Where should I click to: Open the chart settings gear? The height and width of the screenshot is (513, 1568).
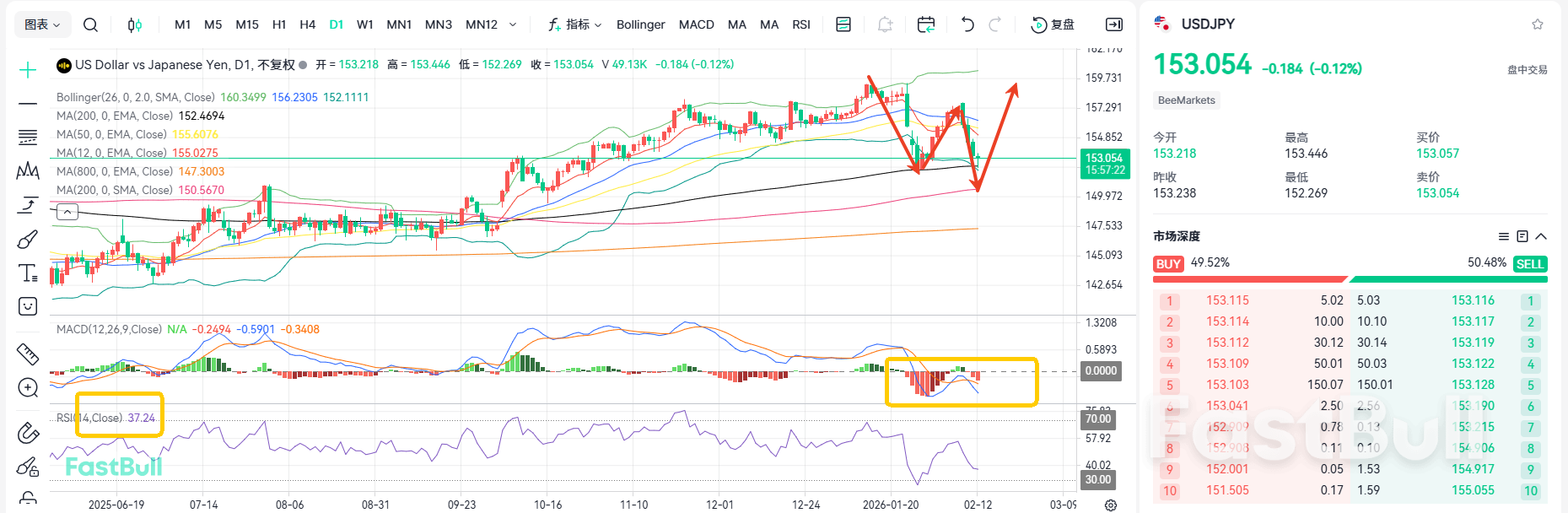click(x=1111, y=505)
